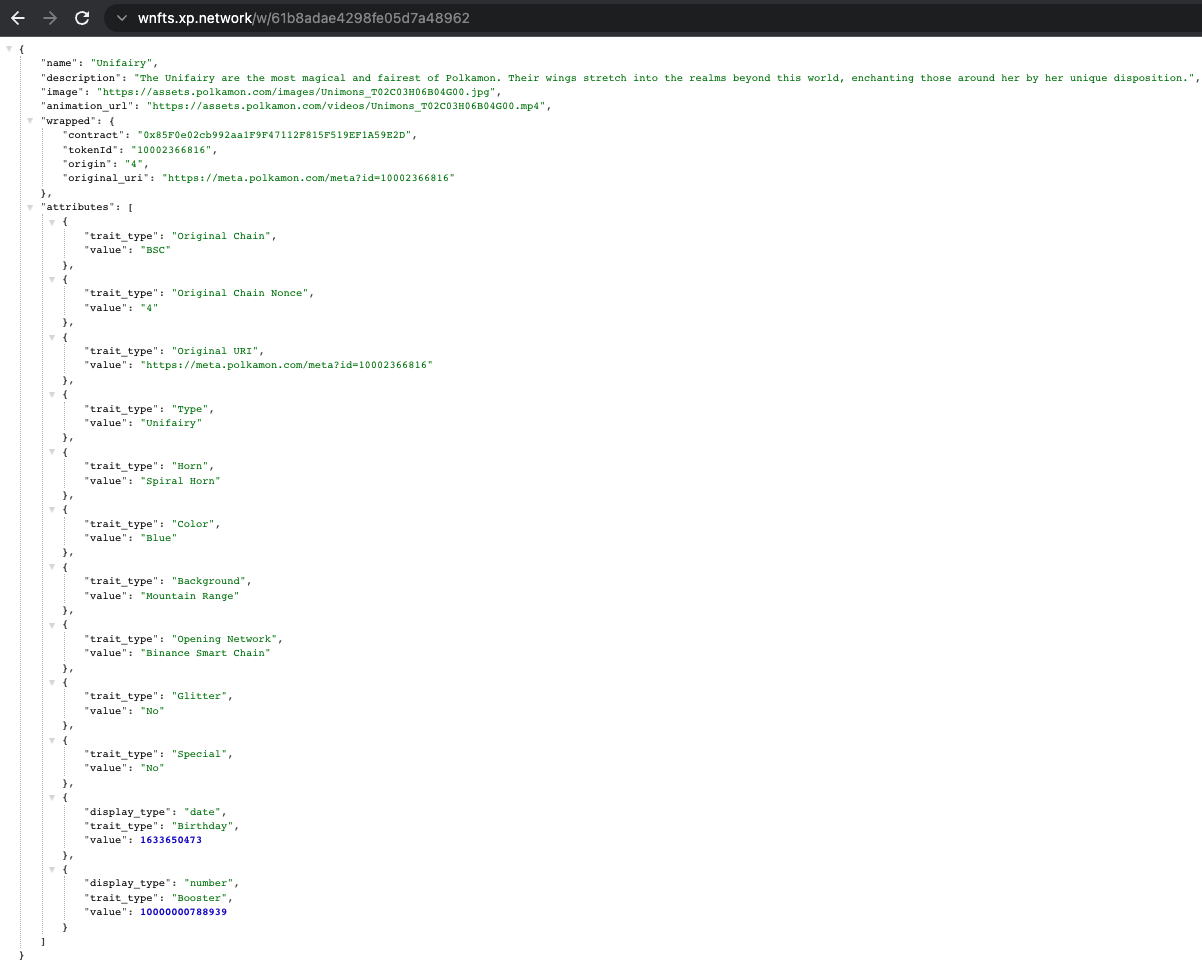Click the origin value "4"

(132, 163)
